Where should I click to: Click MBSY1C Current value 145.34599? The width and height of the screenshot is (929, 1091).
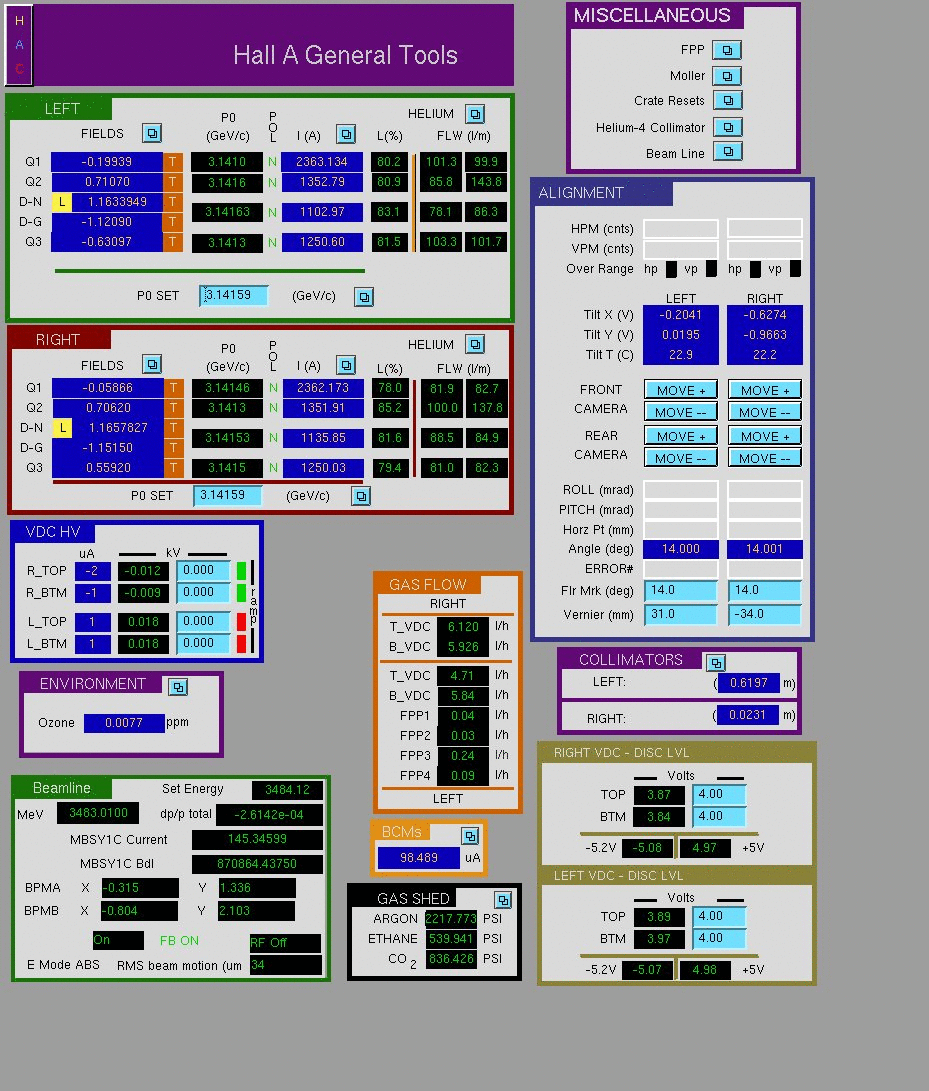(x=257, y=839)
